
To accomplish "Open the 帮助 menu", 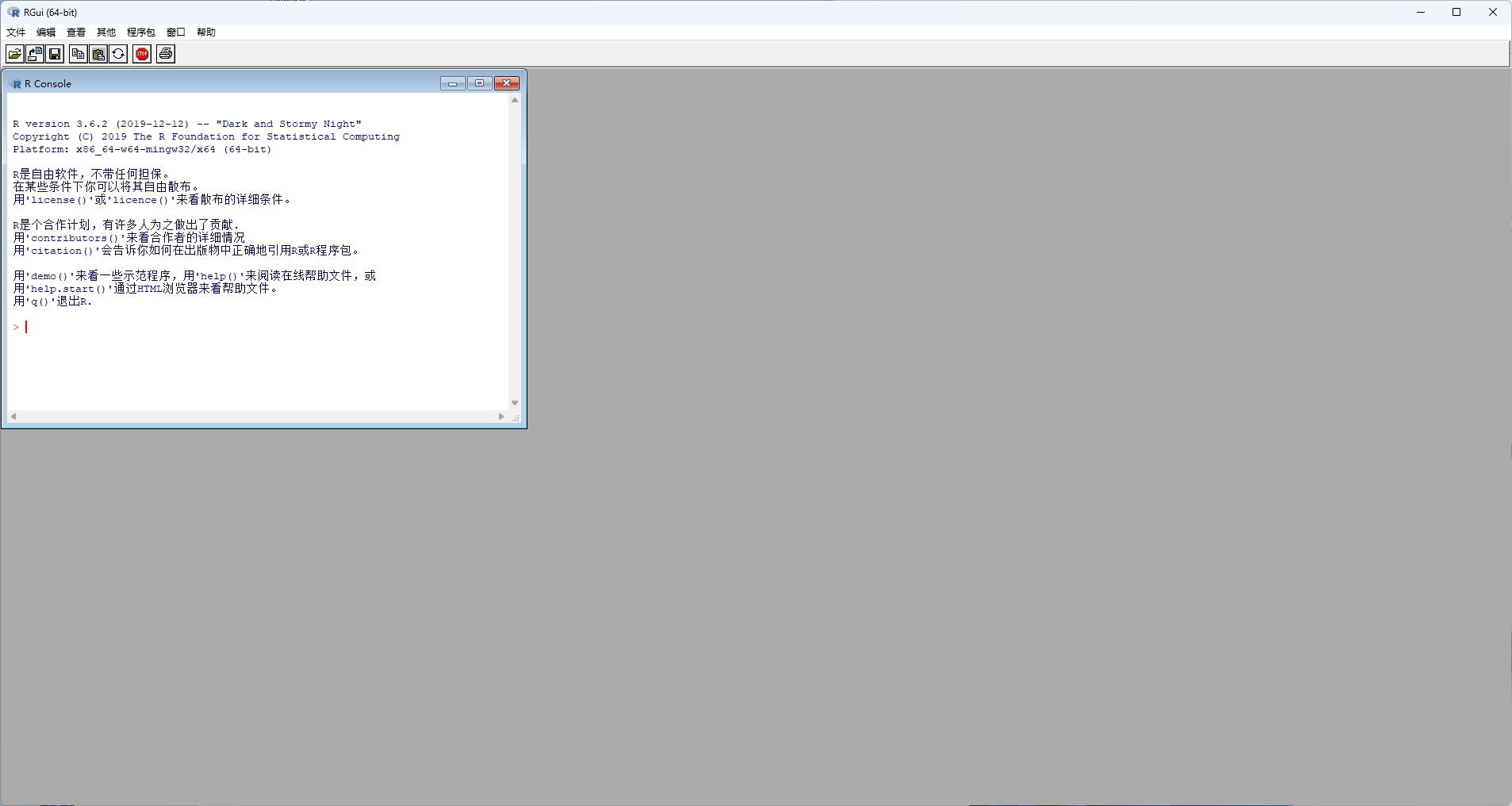I will [206, 33].
